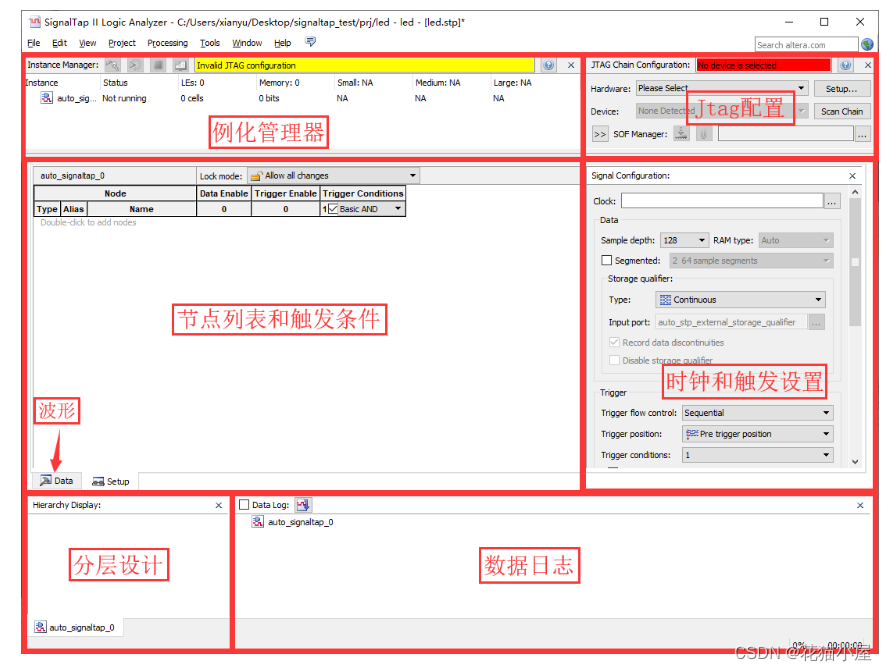This screenshot has height=671, width=887.
Task: Click the Altera search globe icon
Action: (867, 44)
